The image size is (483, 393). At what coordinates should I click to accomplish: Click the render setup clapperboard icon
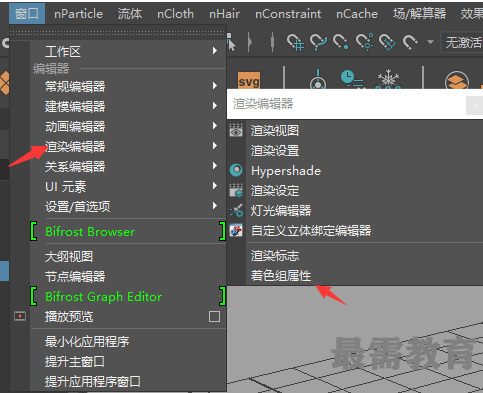[x=236, y=190]
